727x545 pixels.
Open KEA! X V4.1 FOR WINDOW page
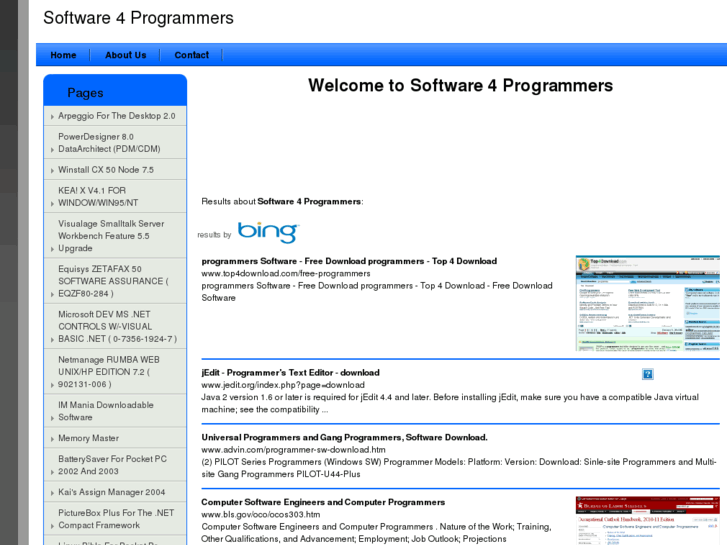[98, 197]
